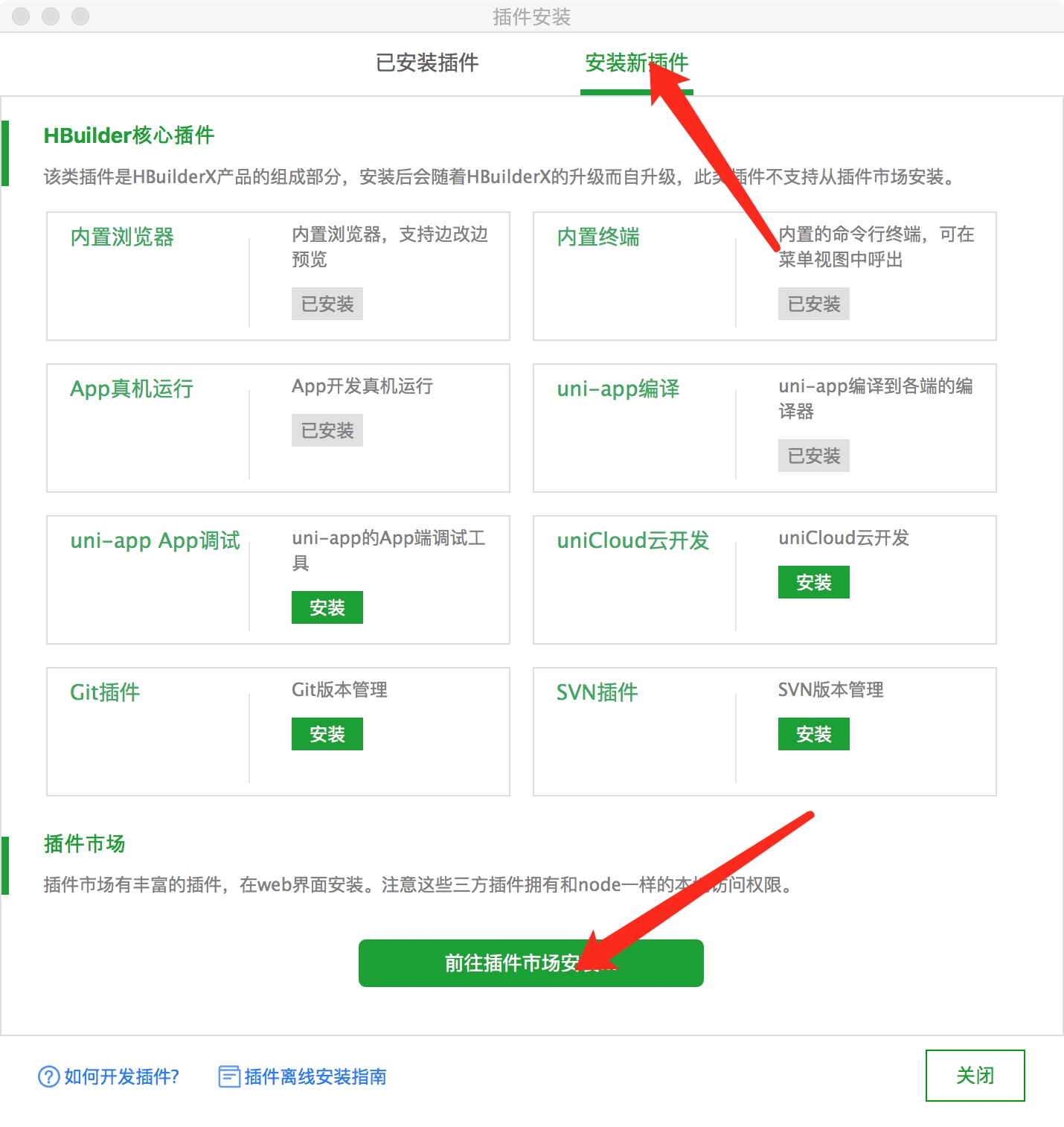Click the 已安装 badge for App真机运行
The width and height of the screenshot is (1064, 1127).
(x=327, y=430)
